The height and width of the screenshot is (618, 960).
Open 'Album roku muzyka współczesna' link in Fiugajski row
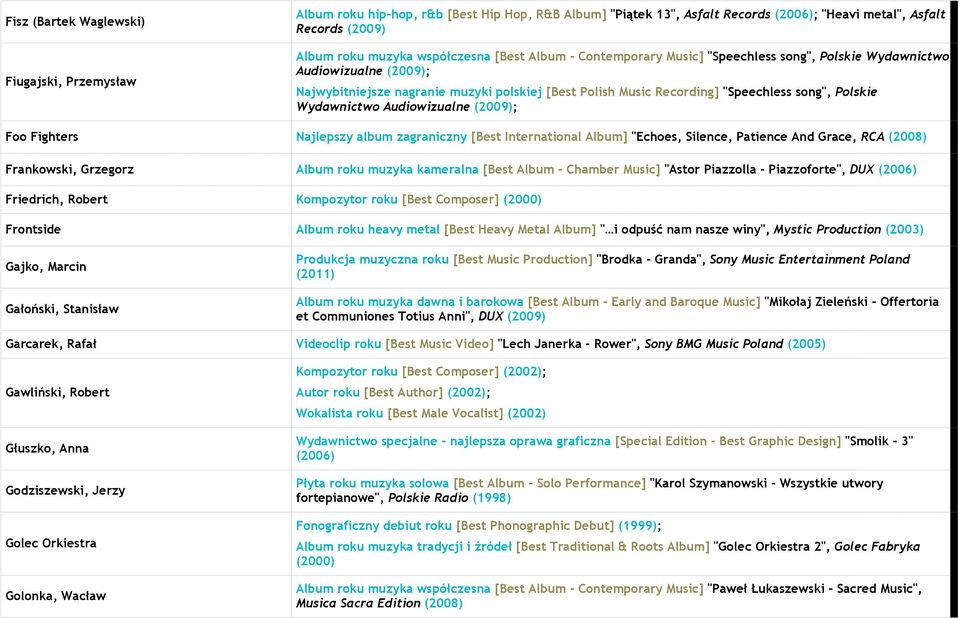[393, 56]
